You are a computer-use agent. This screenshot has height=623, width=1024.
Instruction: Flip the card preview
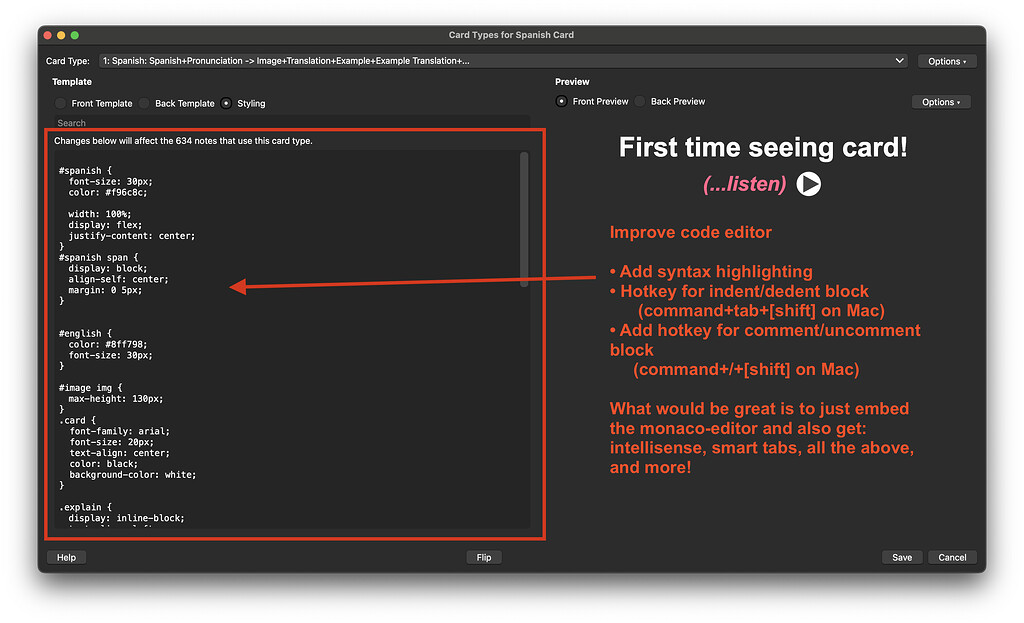(x=484, y=557)
